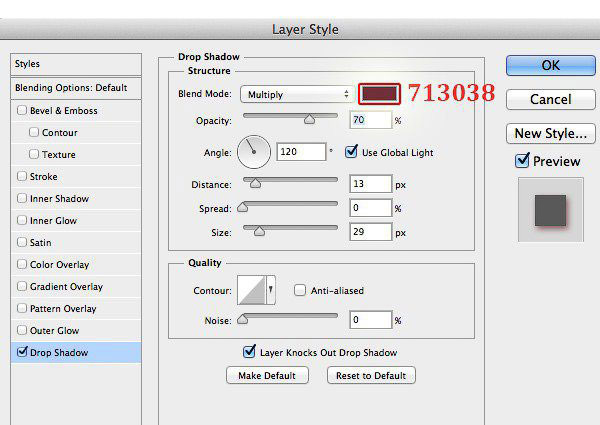Enable the Pattern Overlay checkbox

pyautogui.click(x=22, y=308)
